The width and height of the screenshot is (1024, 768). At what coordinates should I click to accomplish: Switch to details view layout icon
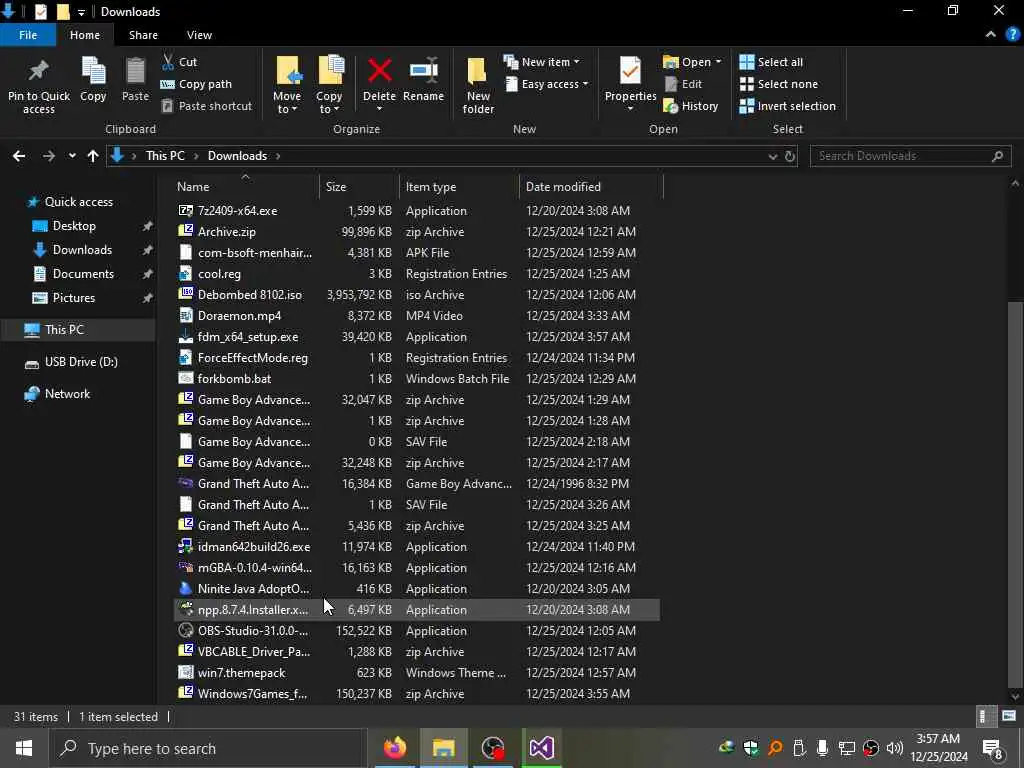coord(984,716)
